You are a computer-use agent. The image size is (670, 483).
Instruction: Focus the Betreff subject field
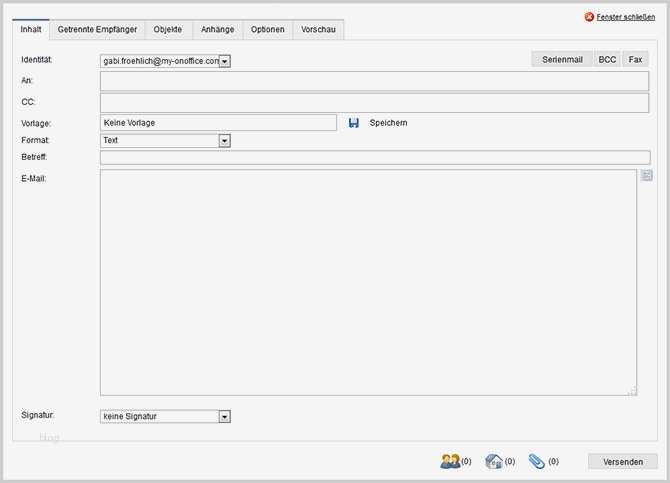pyautogui.click(x=375, y=157)
